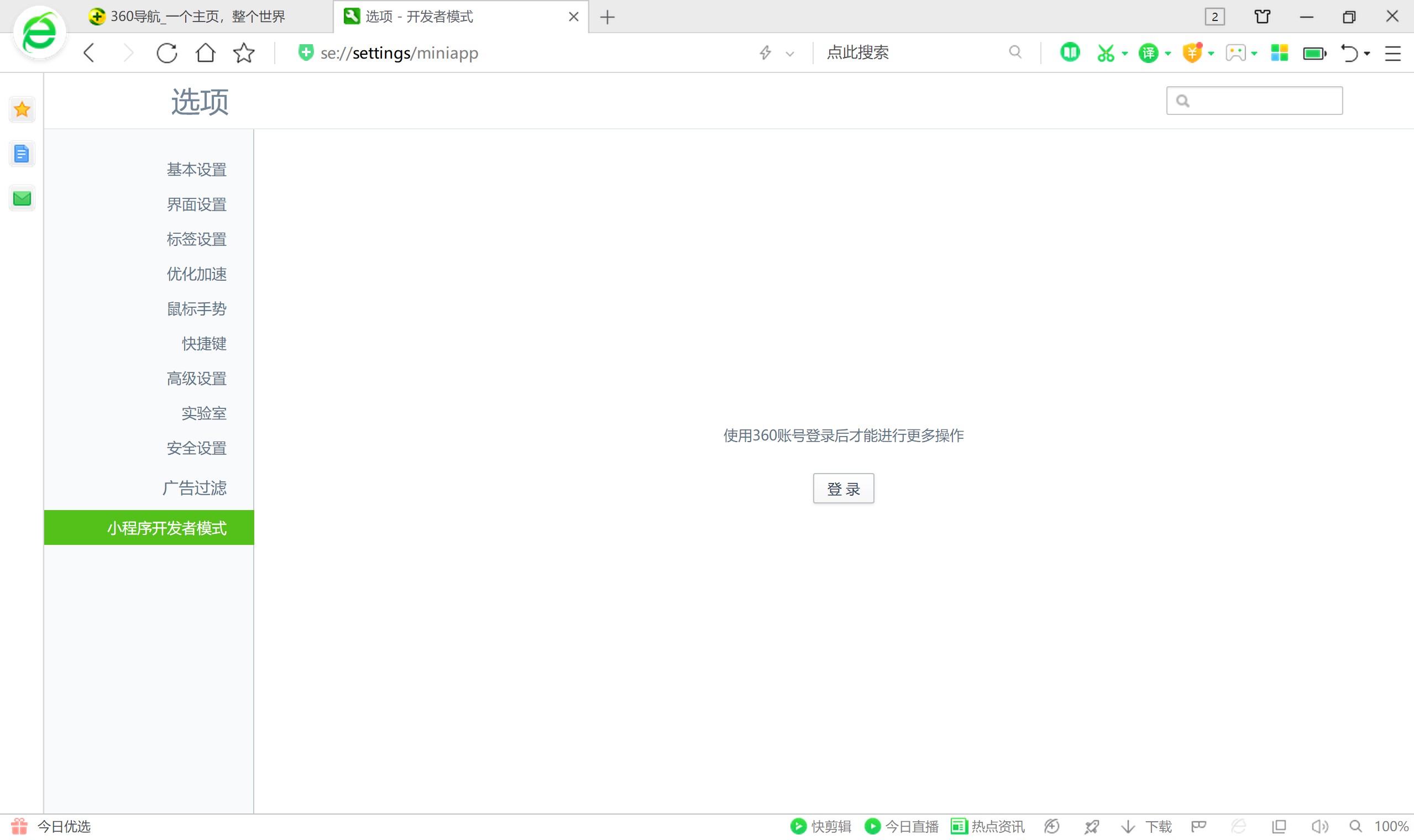Click the scissors screenshot tool
Viewport: 1414px width, 840px height.
click(x=1106, y=53)
